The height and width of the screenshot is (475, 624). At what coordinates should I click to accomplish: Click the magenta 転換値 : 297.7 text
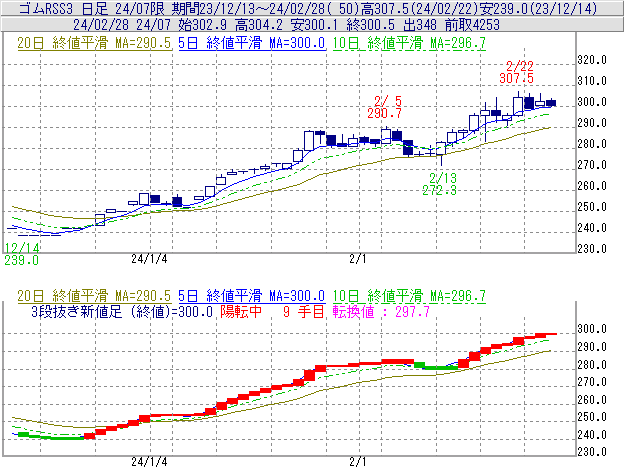(x=381, y=311)
